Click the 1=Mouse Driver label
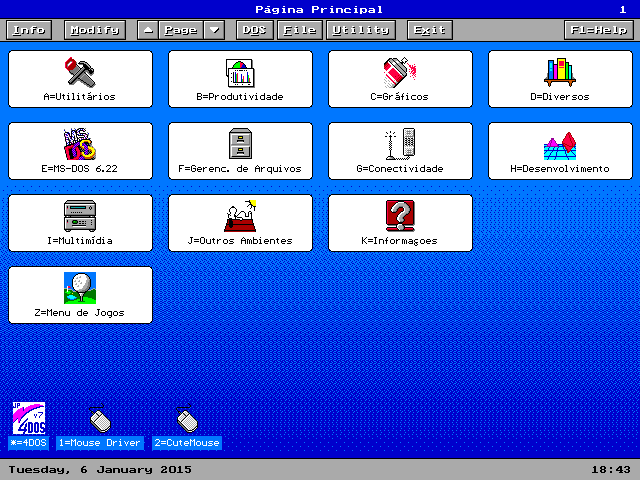Viewport: 640px width, 480px height. coord(100,443)
